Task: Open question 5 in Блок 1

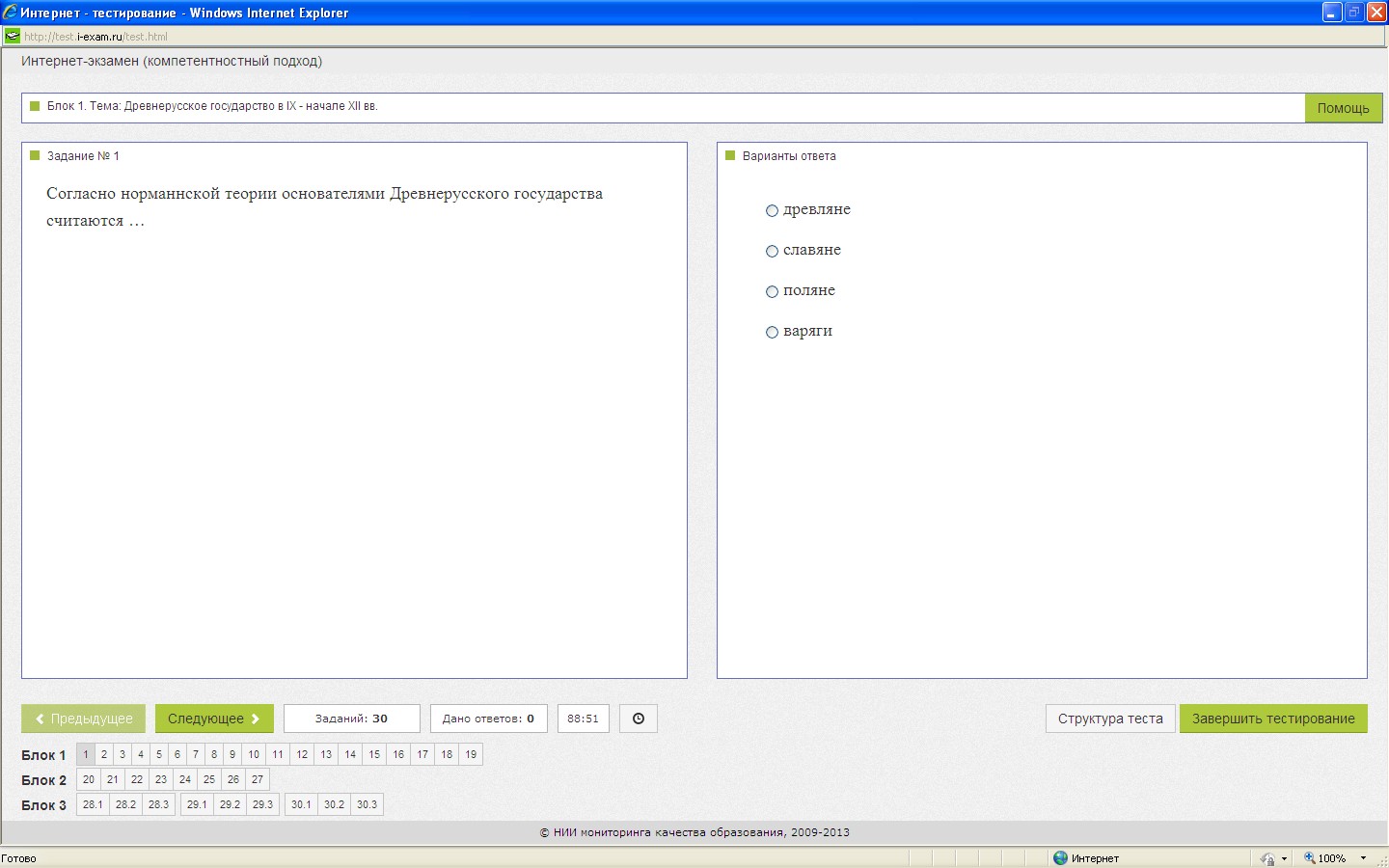Action: [x=159, y=754]
